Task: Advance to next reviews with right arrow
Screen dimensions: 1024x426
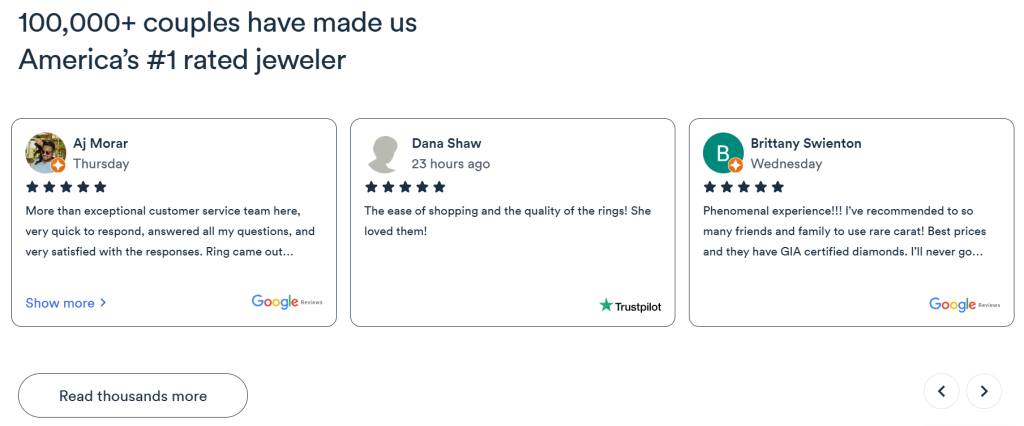Action: coord(984,391)
